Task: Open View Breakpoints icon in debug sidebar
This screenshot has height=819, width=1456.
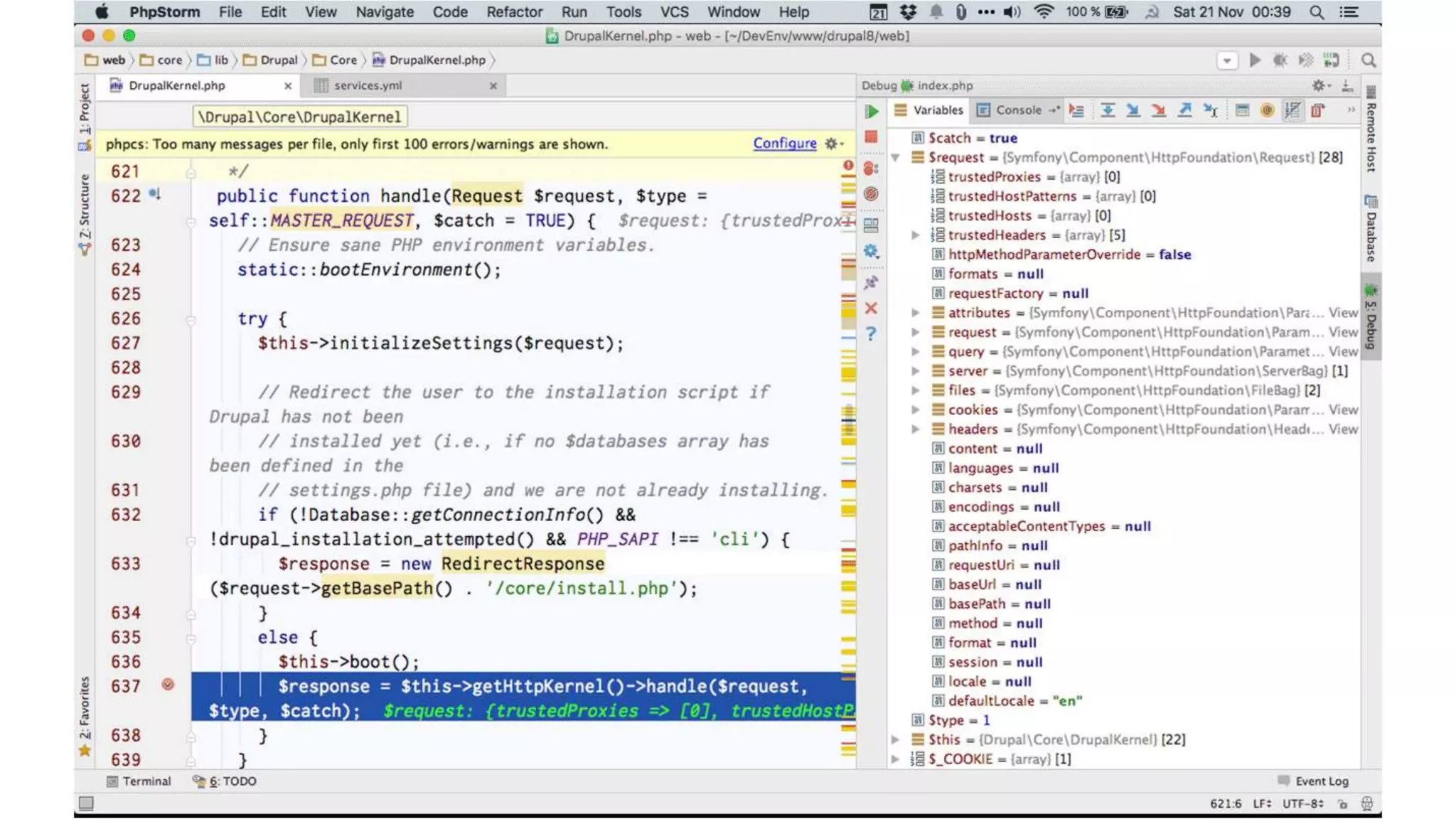Action: click(871, 168)
